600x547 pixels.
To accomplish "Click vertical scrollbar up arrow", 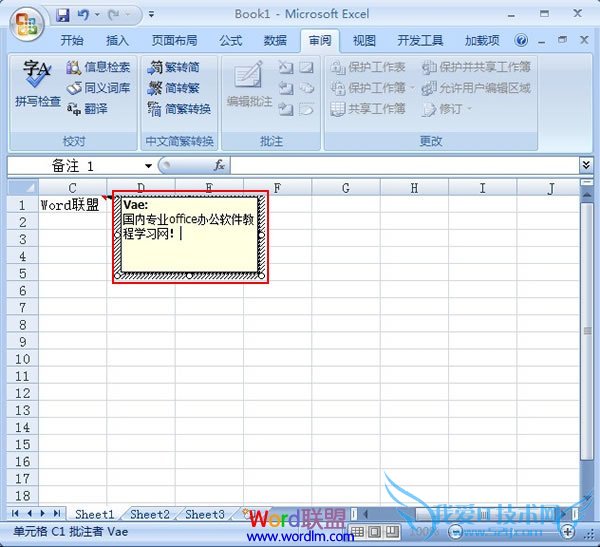I will tap(587, 195).
